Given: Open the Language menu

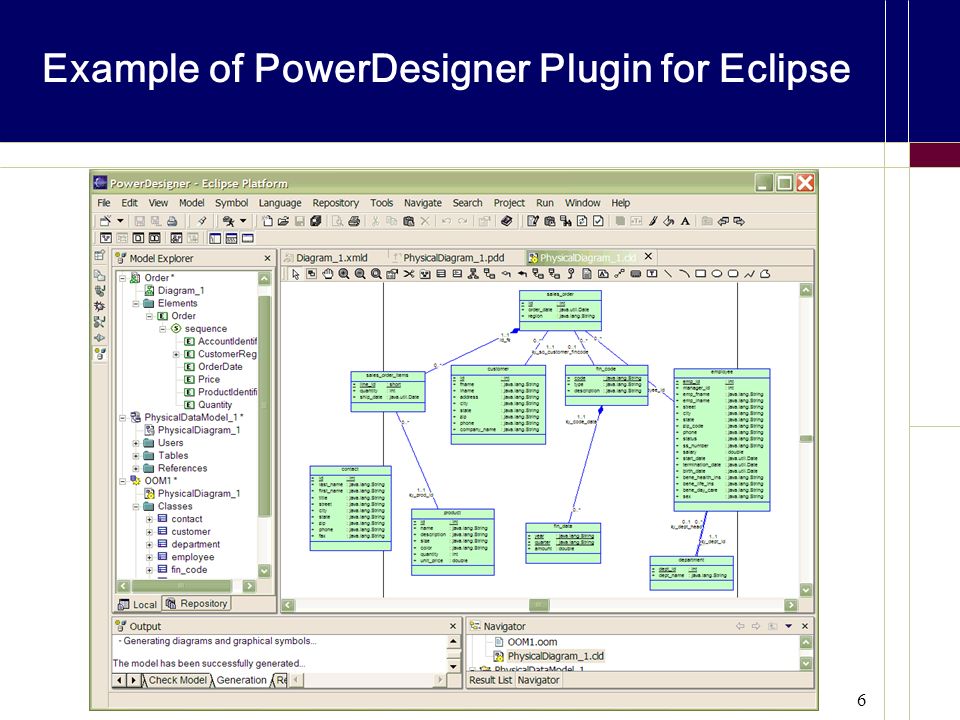Looking at the screenshot, I should tap(280, 203).
